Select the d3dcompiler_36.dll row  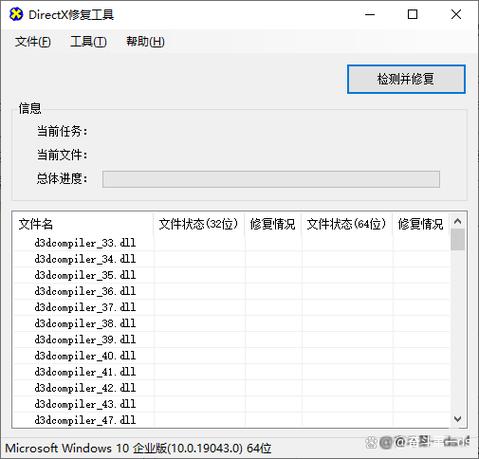232,291
